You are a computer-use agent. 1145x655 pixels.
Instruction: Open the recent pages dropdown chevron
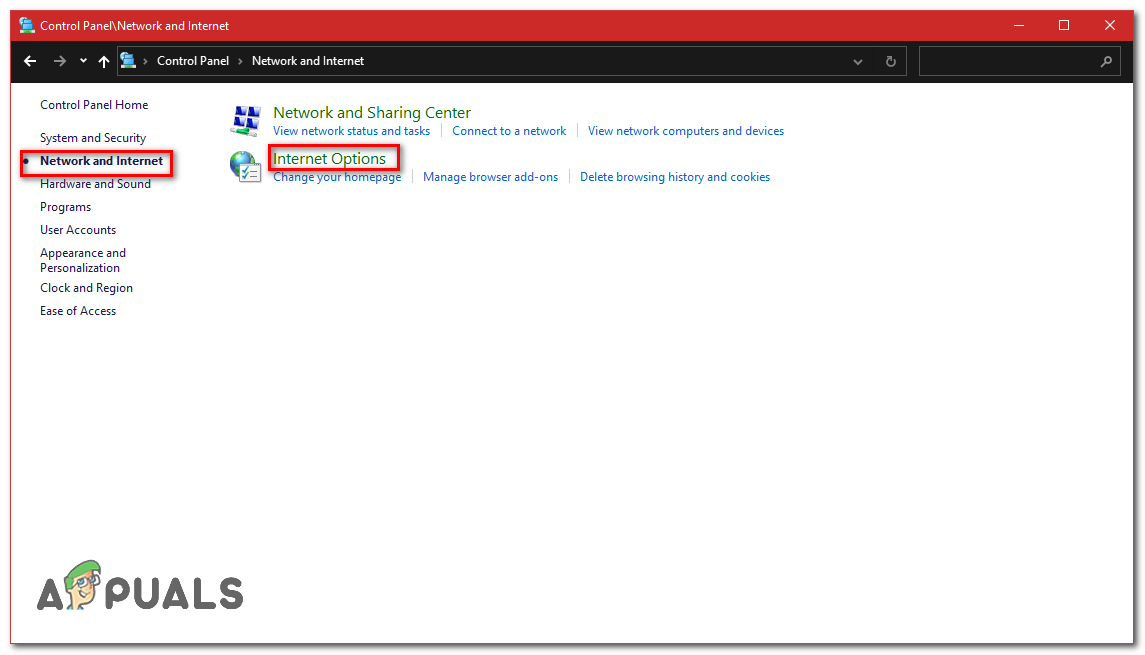coord(82,61)
